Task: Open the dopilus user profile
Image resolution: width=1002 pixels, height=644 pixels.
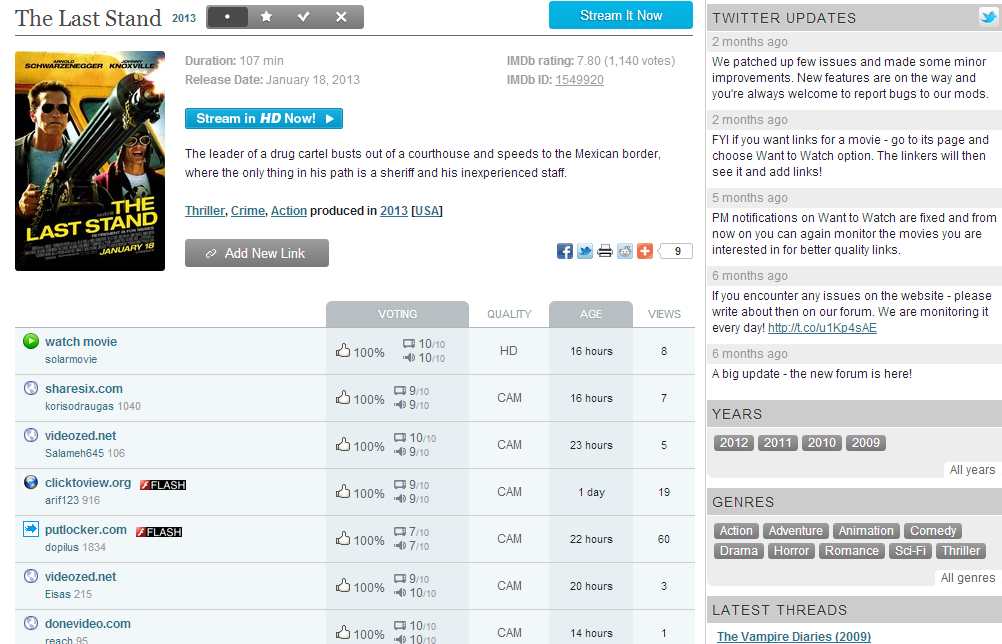Action: pos(62,548)
